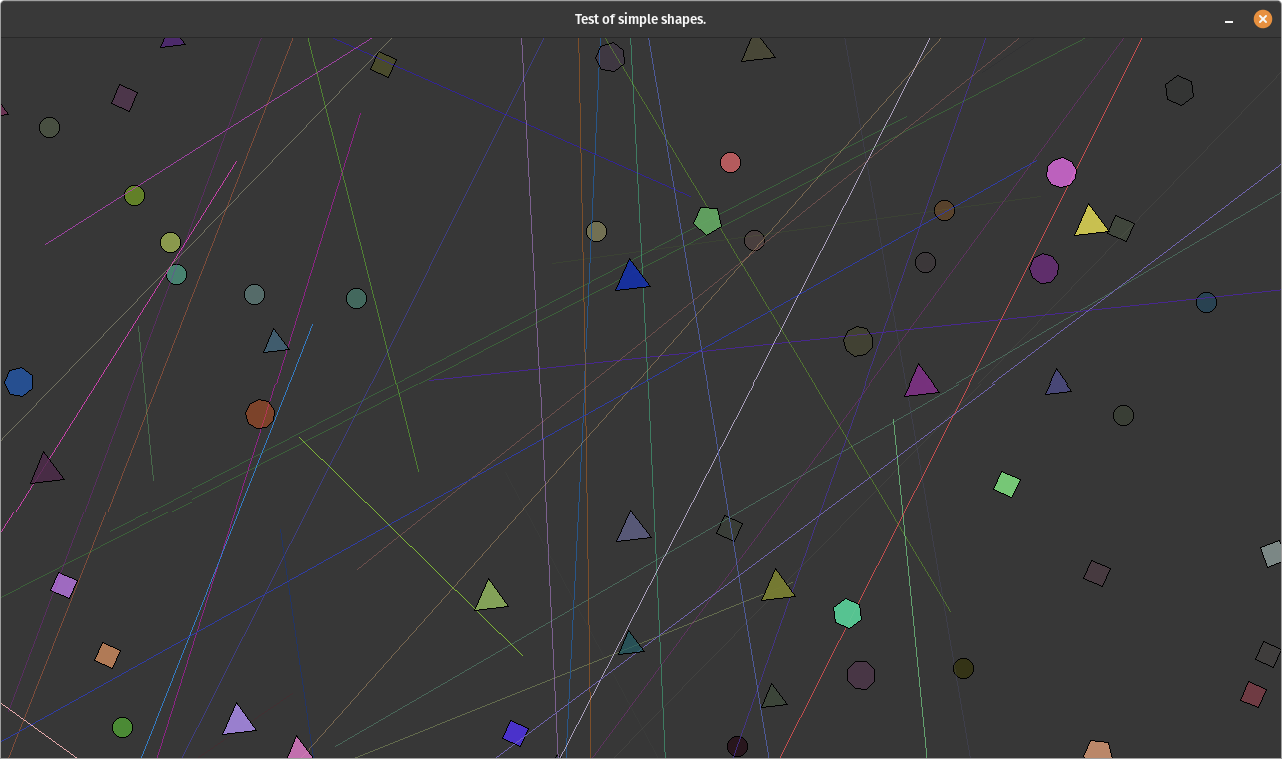This screenshot has width=1282, height=759.
Task: Click the green pentagon shape
Action: pos(708,220)
